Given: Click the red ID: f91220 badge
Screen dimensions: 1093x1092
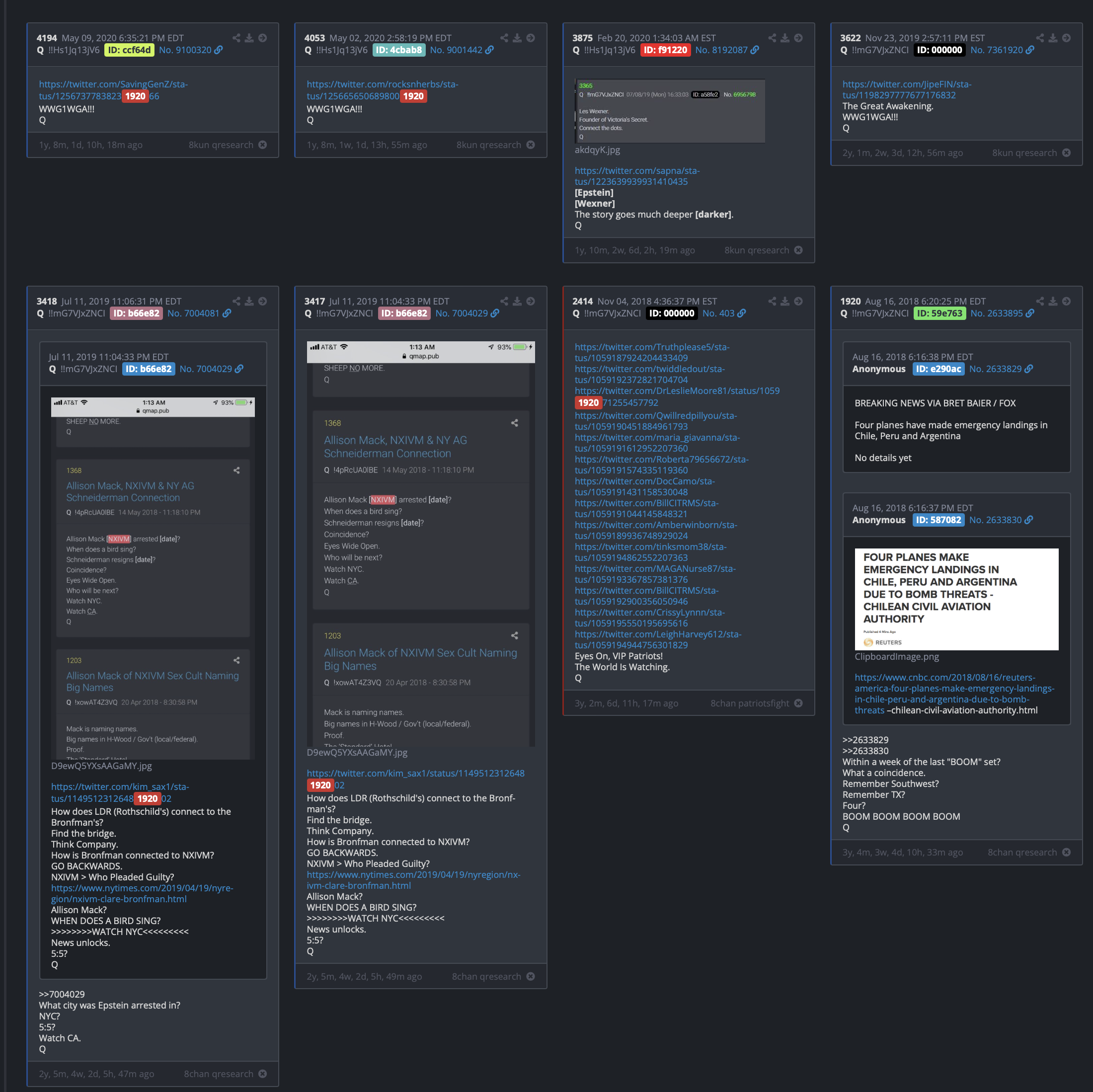Looking at the screenshot, I should click(x=665, y=50).
